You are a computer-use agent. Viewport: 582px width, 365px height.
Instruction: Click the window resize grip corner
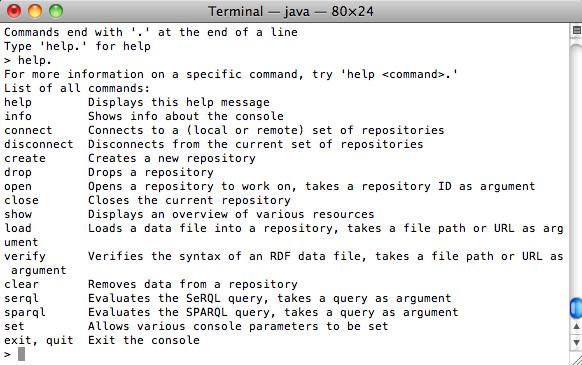pos(576,359)
